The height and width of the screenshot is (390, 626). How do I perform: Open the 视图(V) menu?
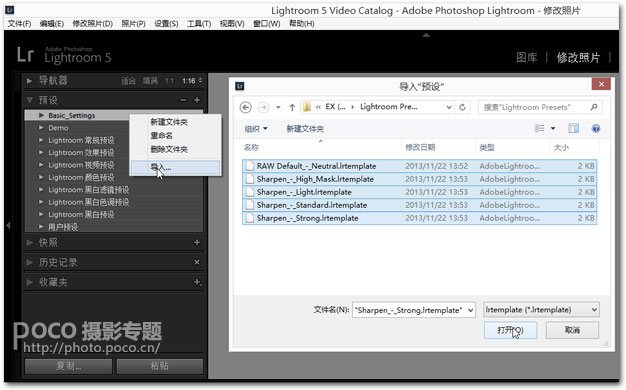pyautogui.click(x=232, y=24)
